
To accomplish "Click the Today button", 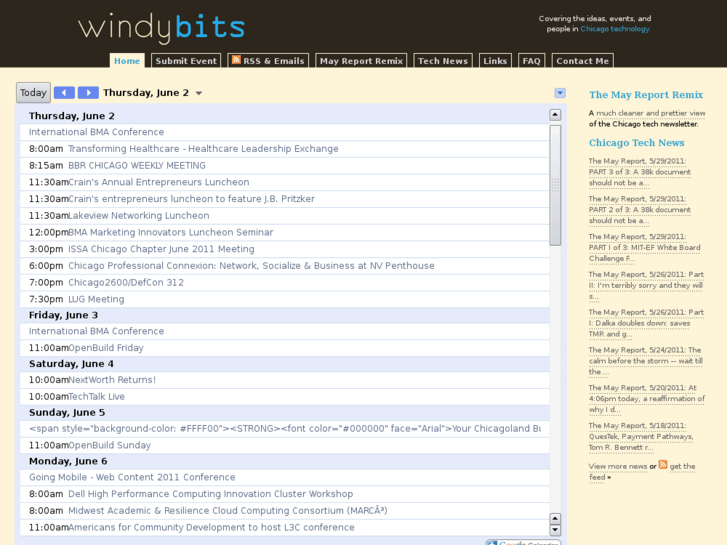I will [33, 93].
